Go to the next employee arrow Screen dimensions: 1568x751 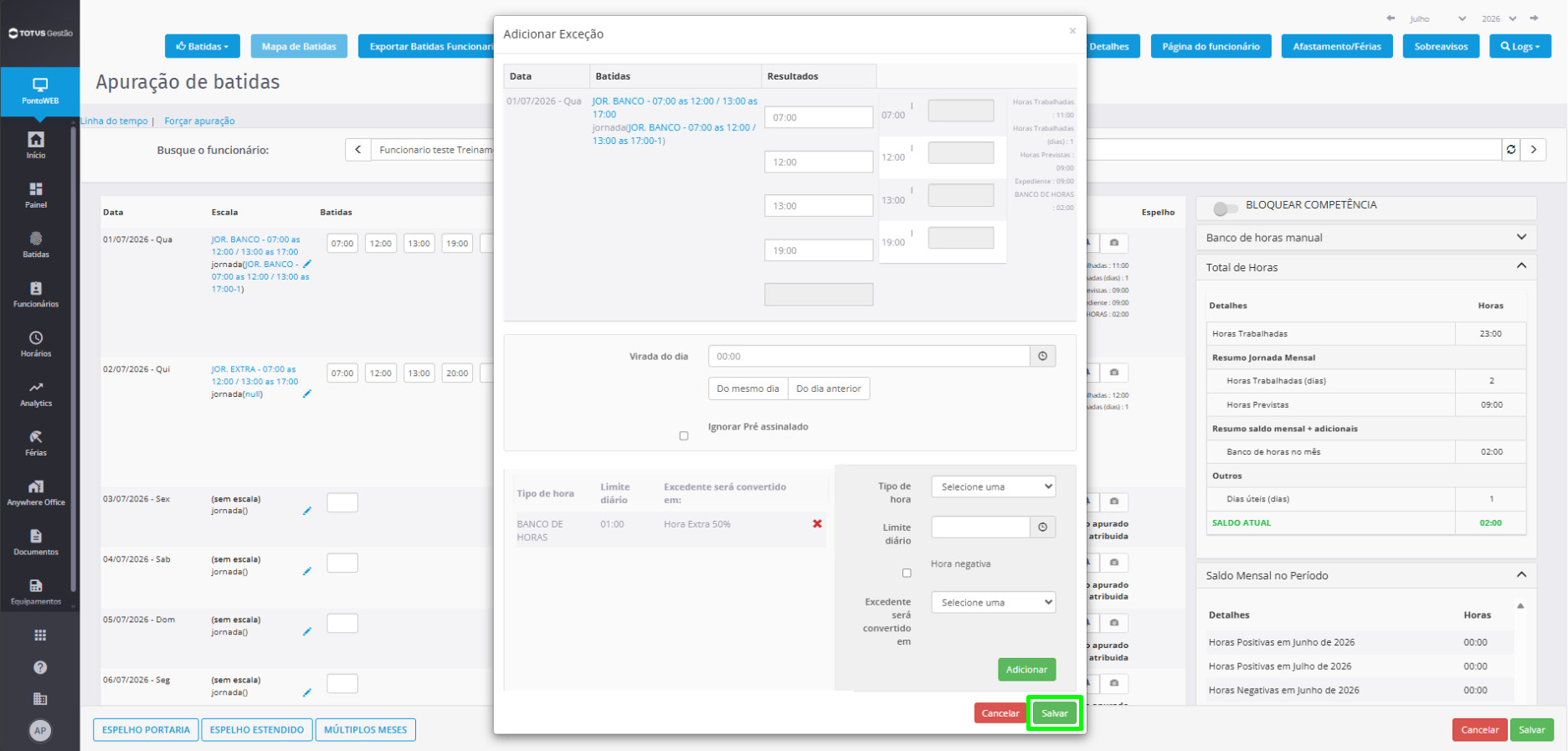[x=1534, y=150]
